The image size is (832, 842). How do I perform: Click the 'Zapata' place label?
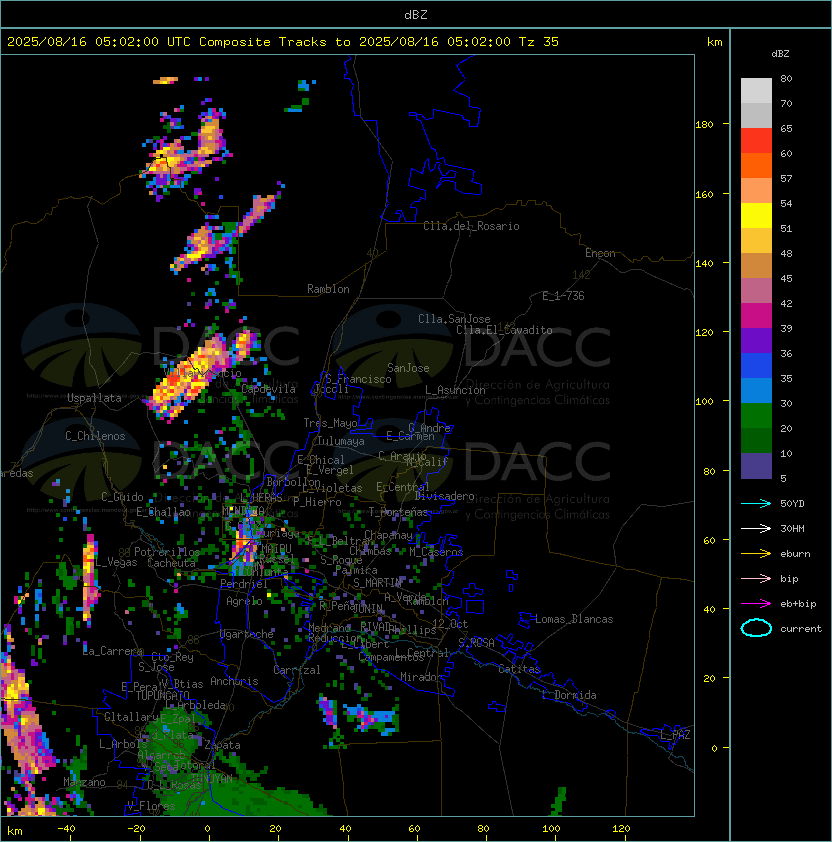[x=222, y=745]
